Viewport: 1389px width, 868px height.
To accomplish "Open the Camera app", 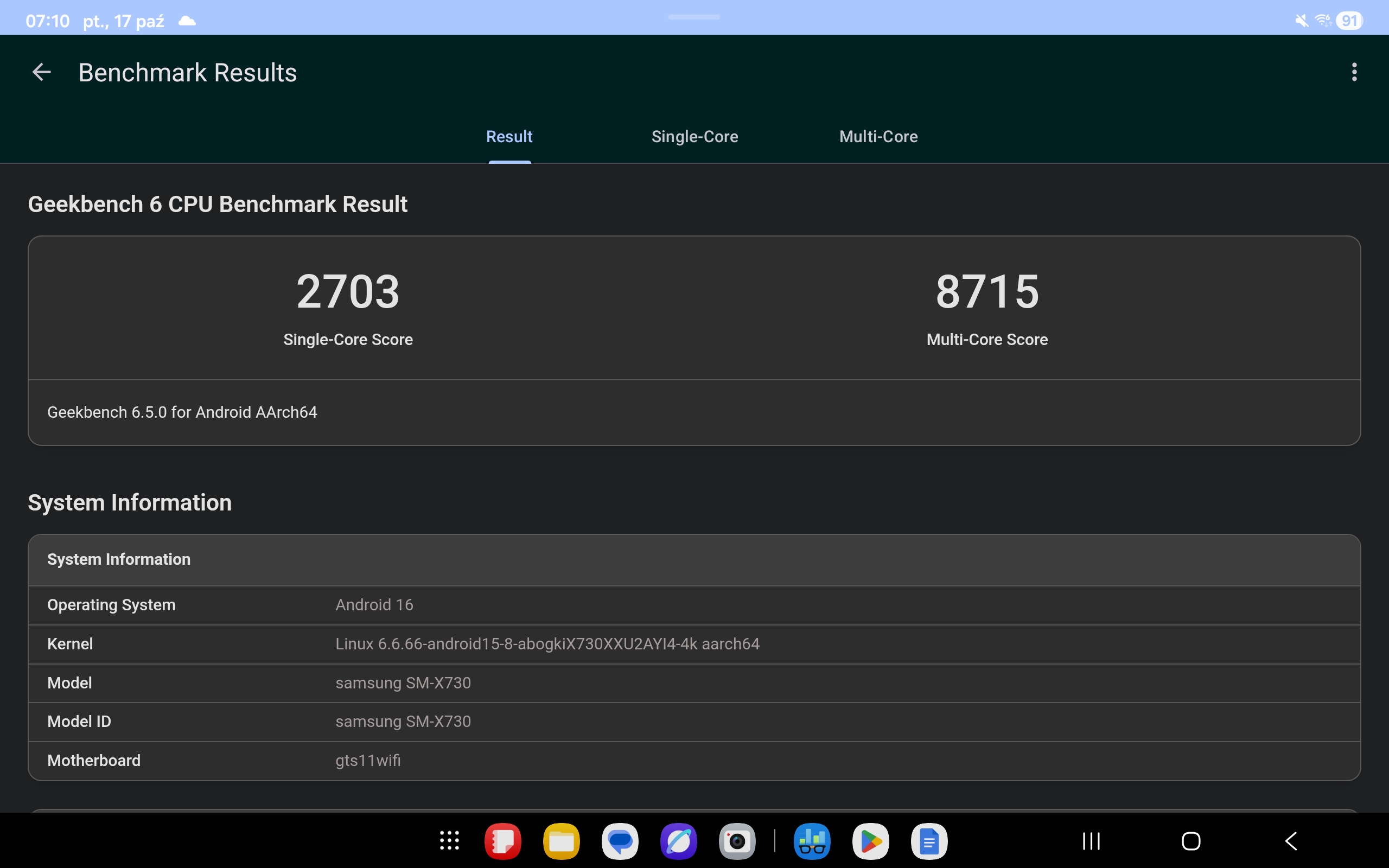I will pos(737,841).
